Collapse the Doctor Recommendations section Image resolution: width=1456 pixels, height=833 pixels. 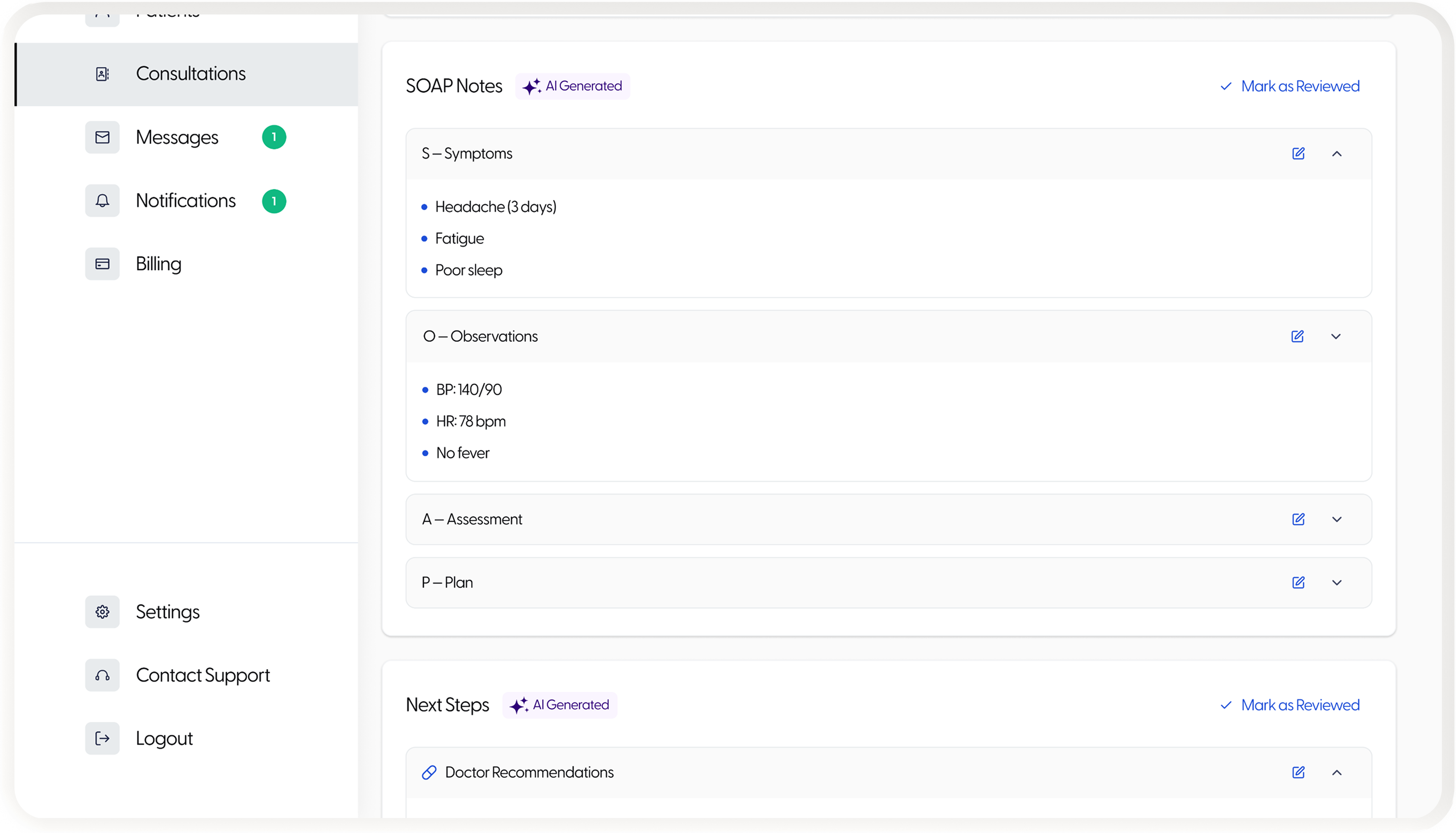click(x=1337, y=773)
